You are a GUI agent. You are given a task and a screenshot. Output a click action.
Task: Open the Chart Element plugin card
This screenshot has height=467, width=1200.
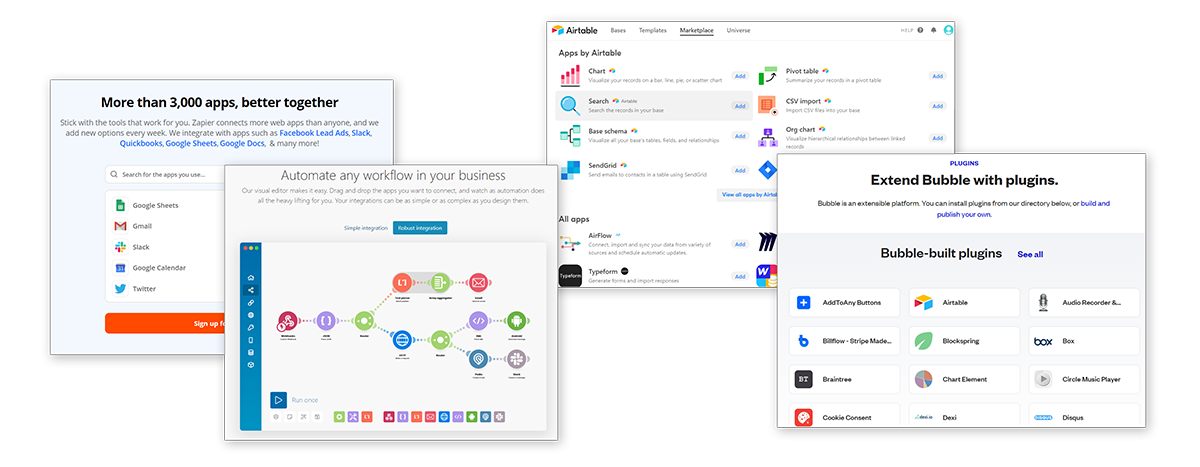tap(964, 380)
